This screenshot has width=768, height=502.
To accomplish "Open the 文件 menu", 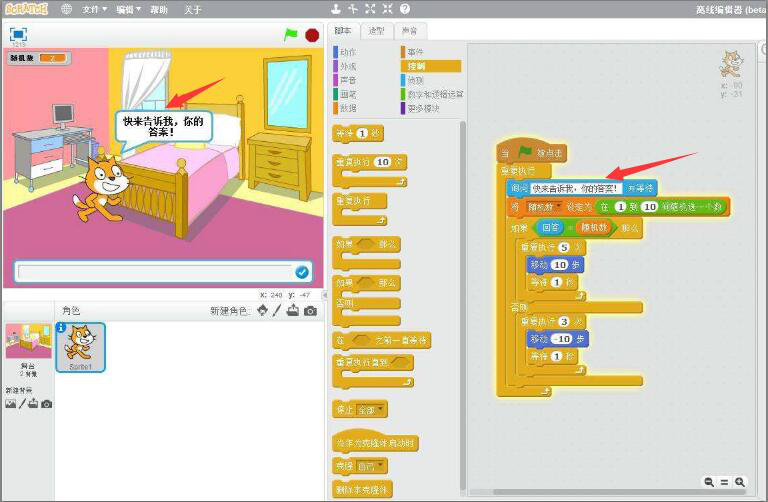I will [x=94, y=9].
